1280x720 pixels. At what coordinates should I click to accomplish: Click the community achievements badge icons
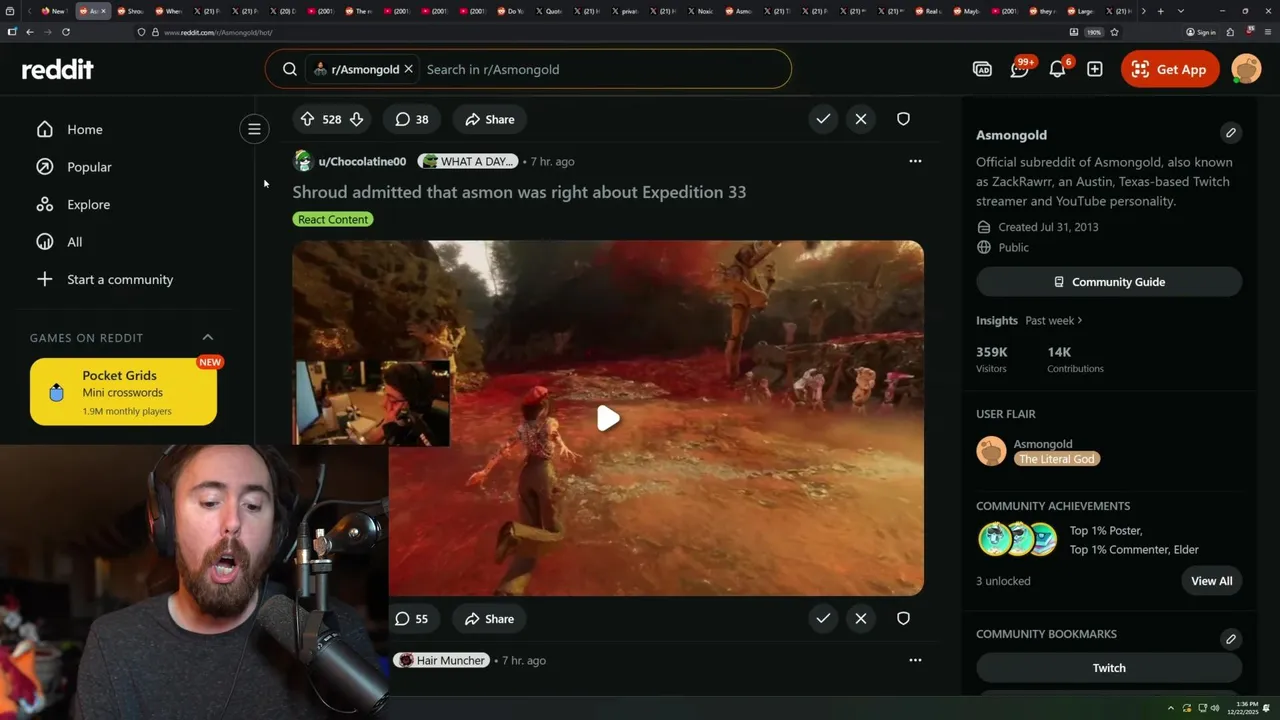point(1017,539)
